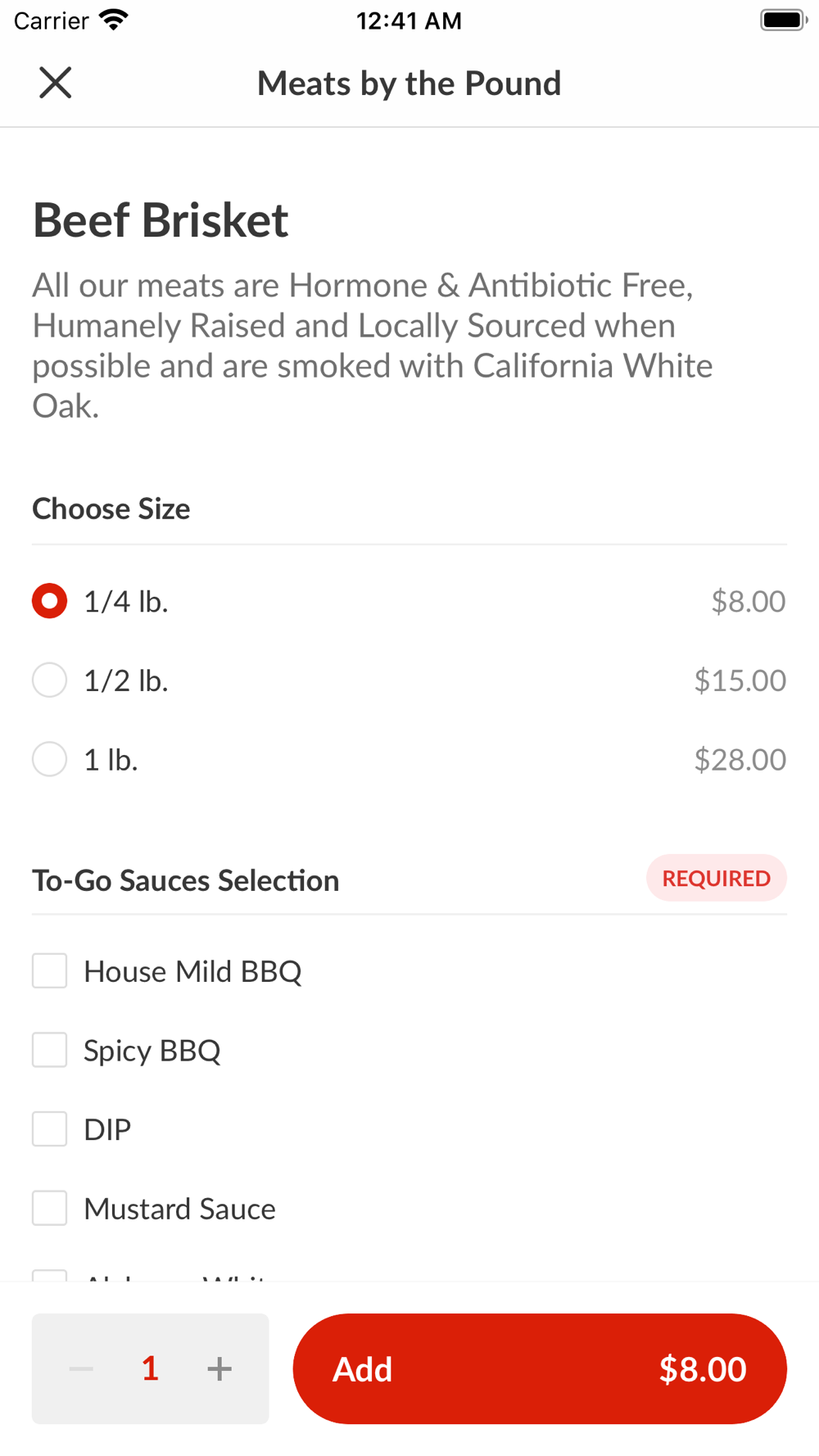Increase quantity with the plus icon
The width and height of the screenshot is (819, 1456).
[x=219, y=1368]
